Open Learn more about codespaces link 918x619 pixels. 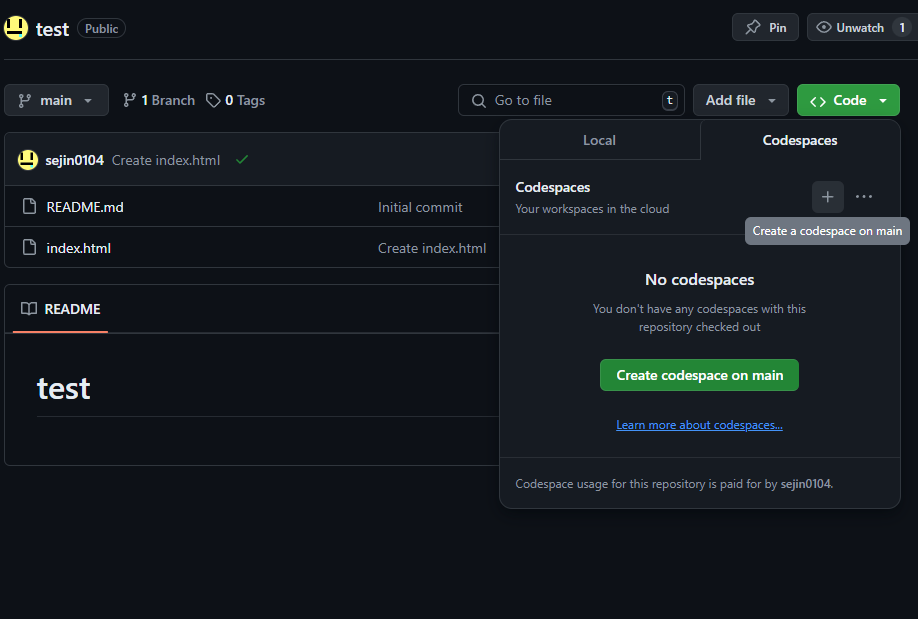point(699,425)
